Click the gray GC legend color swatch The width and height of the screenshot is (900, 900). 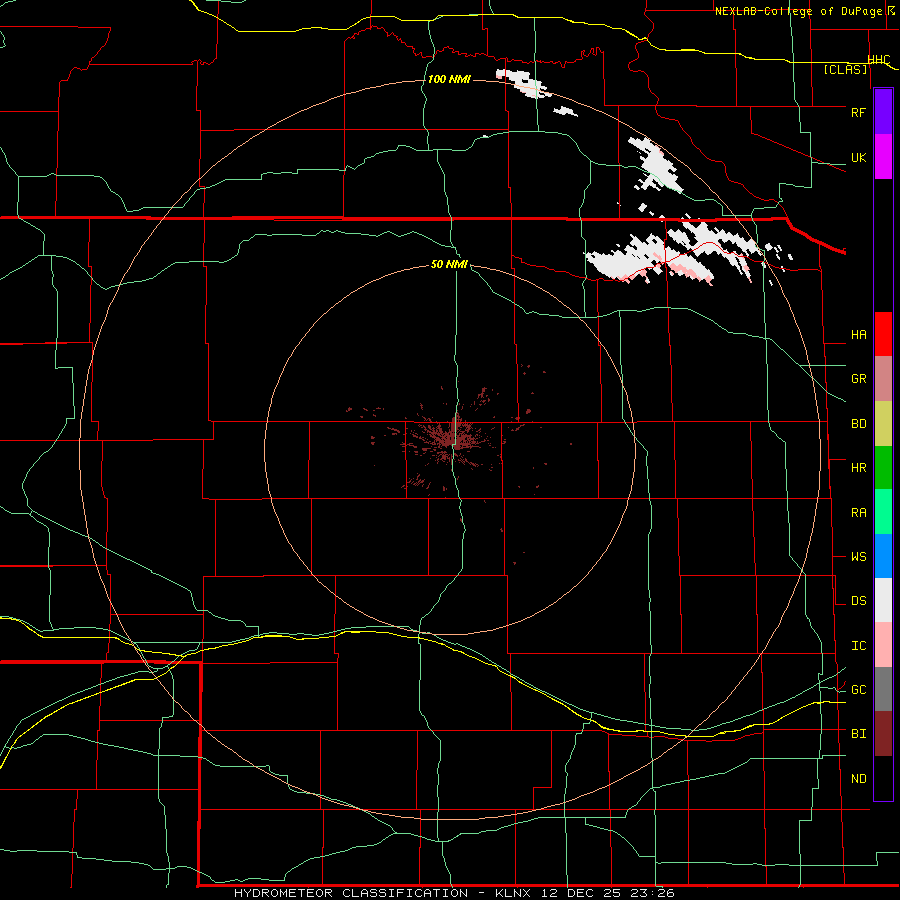click(x=883, y=689)
